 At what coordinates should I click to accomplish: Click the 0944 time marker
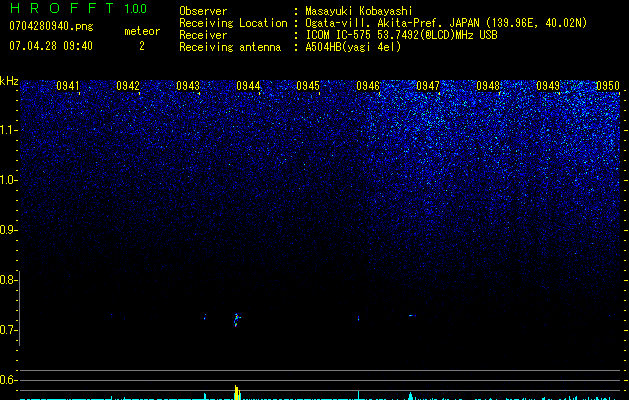(x=248, y=86)
